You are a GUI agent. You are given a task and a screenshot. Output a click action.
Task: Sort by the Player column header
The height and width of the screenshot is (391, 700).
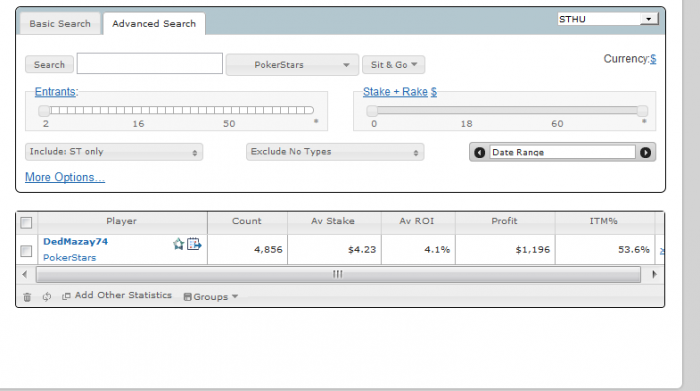[x=121, y=221]
